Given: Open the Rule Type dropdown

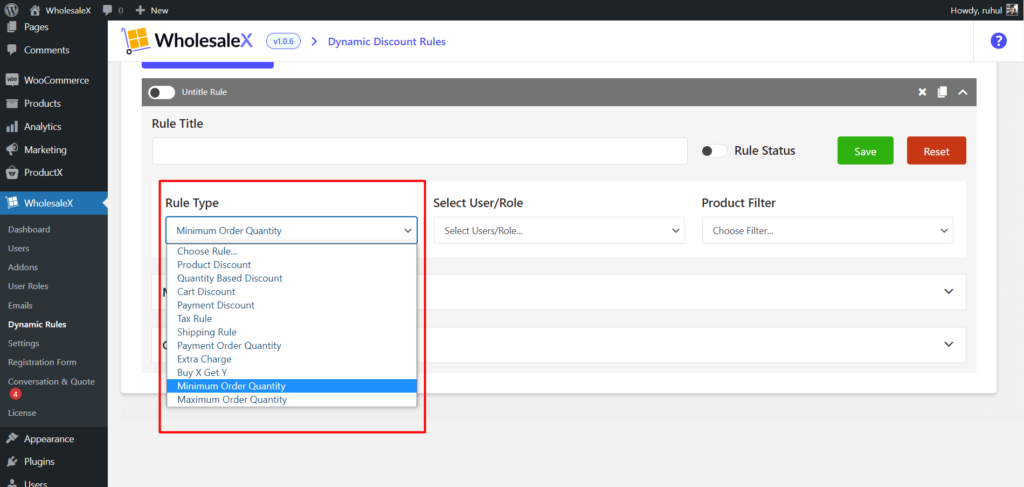Looking at the screenshot, I should (x=291, y=230).
